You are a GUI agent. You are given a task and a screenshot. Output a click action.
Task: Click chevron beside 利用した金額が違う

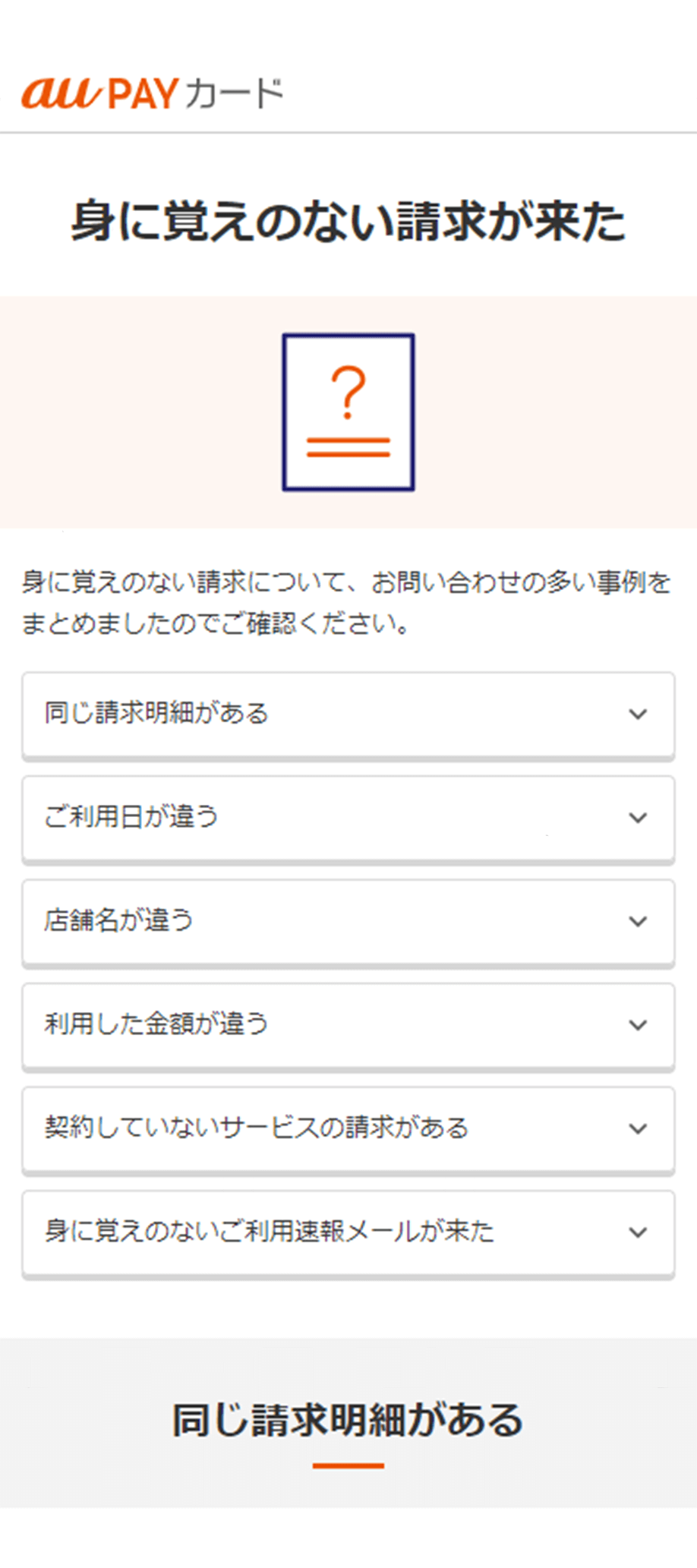coord(638,1025)
